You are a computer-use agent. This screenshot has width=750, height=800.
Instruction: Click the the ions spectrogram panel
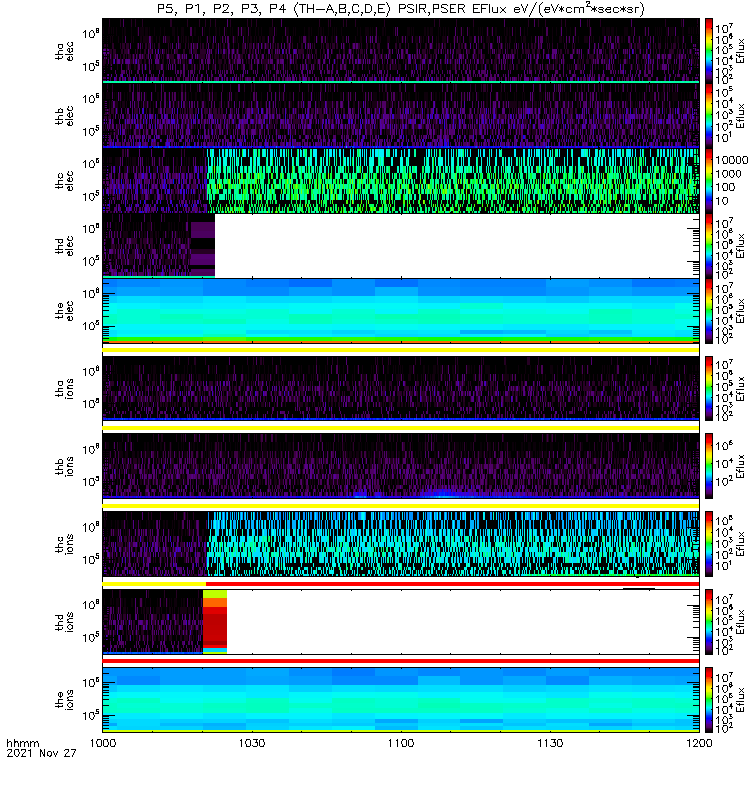point(400,698)
